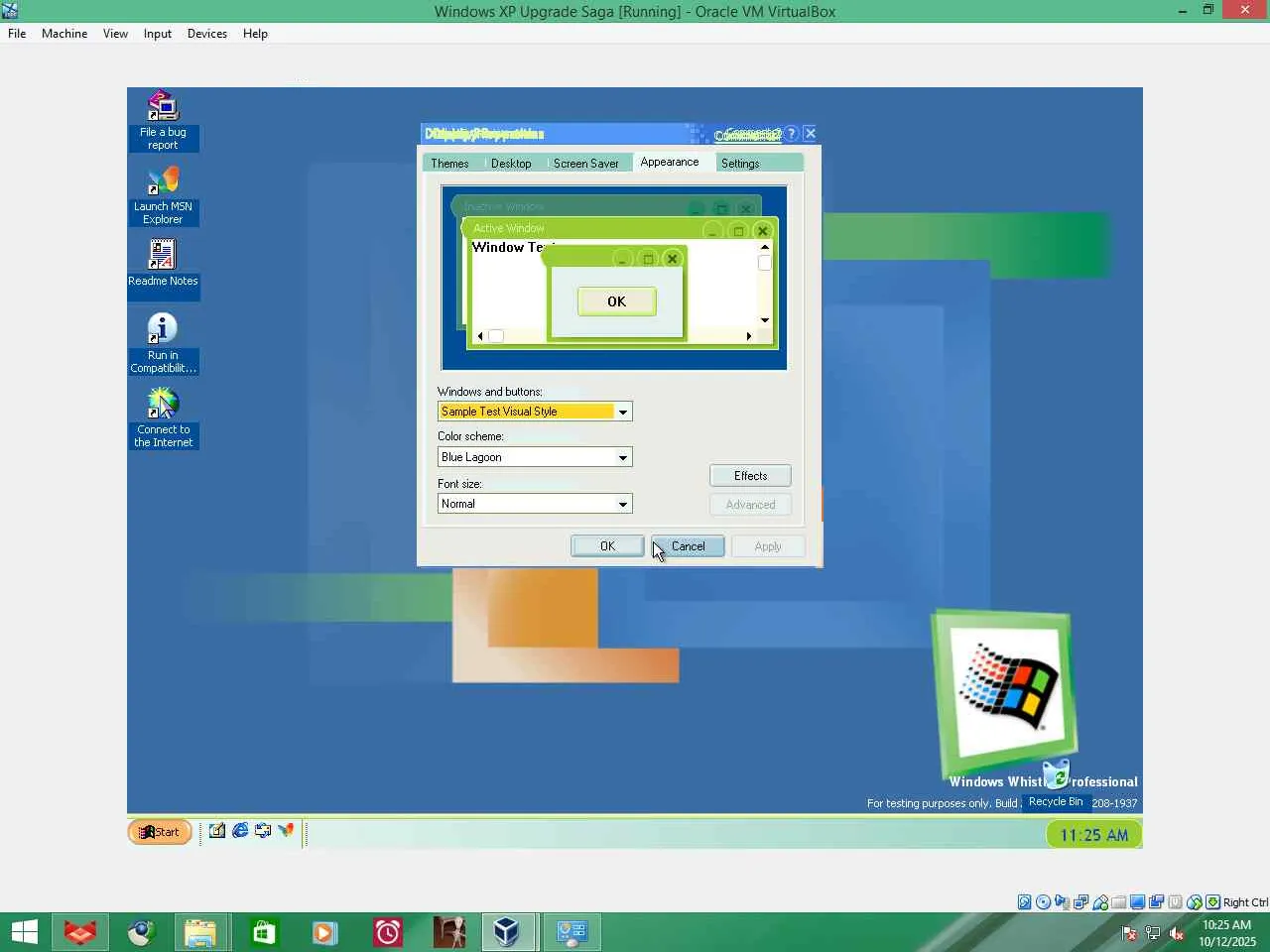
Task: Click the guest taskbar clock showing 11:25 AM
Action: (1093, 835)
